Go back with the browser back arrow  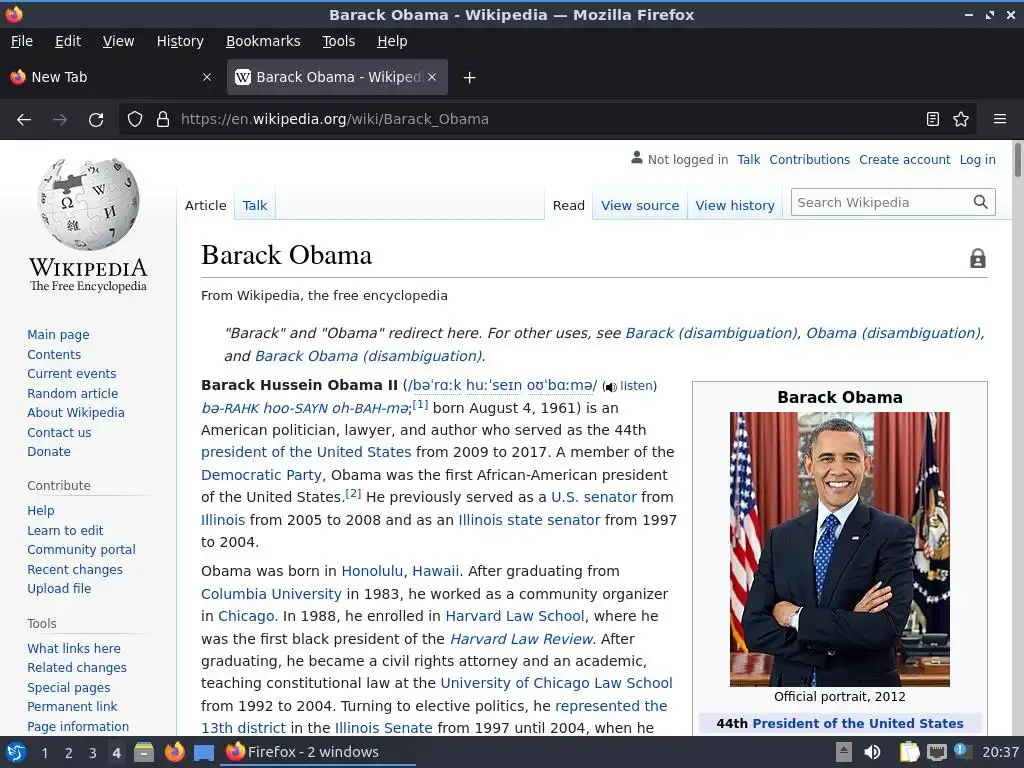pyautogui.click(x=24, y=120)
